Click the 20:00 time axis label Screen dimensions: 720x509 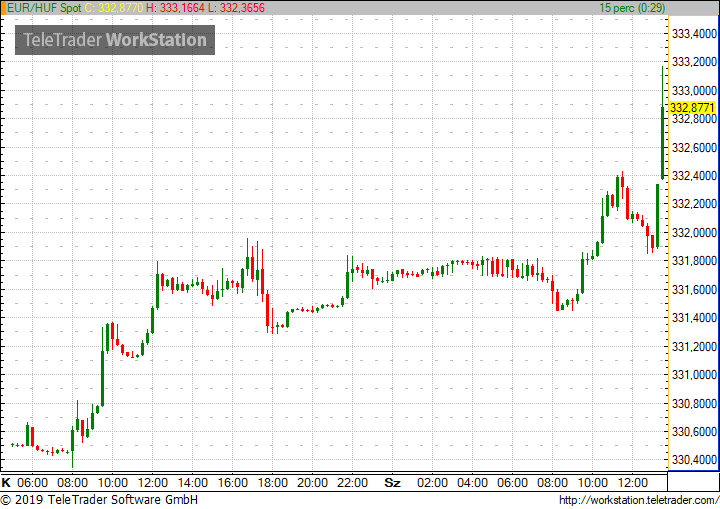coord(312,483)
